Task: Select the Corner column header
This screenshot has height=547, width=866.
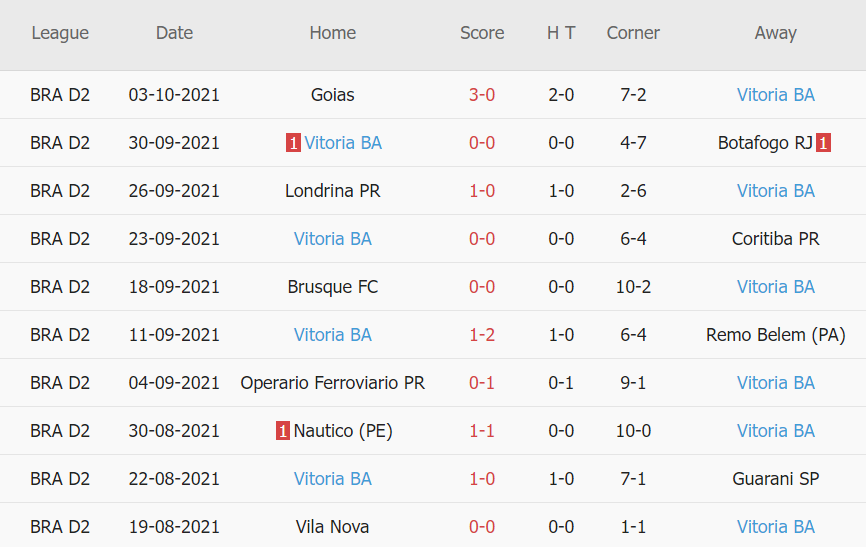Action: coord(633,33)
